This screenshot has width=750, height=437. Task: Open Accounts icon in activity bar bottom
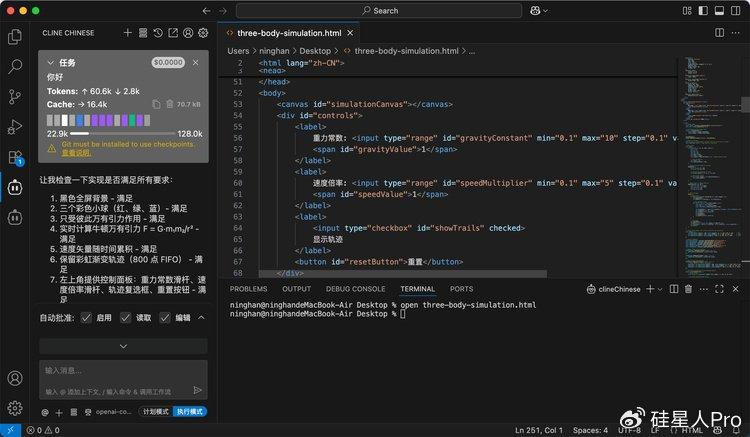point(15,378)
